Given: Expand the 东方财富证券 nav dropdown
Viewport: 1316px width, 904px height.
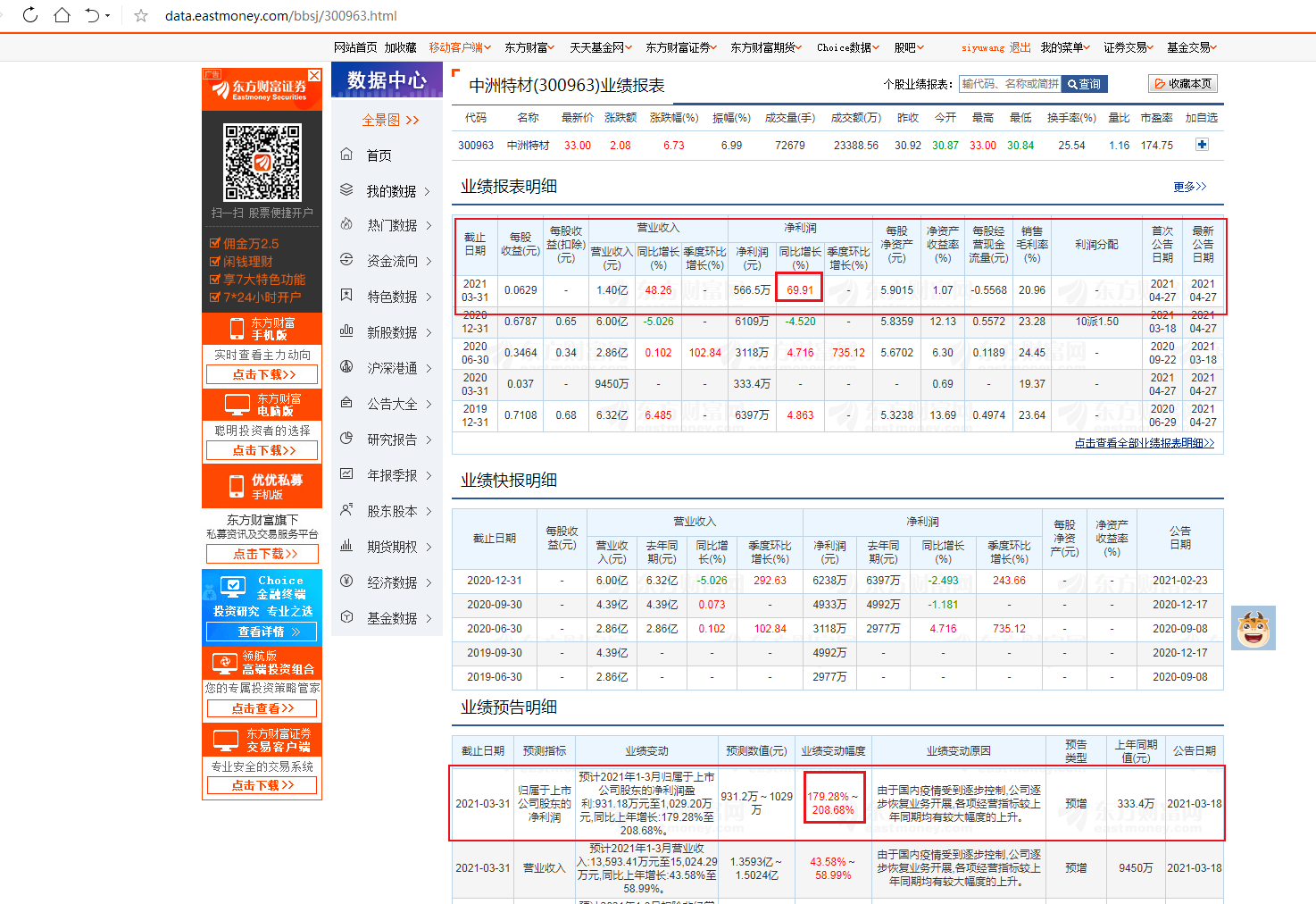Looking at the screenshot, I should (681, 47).
